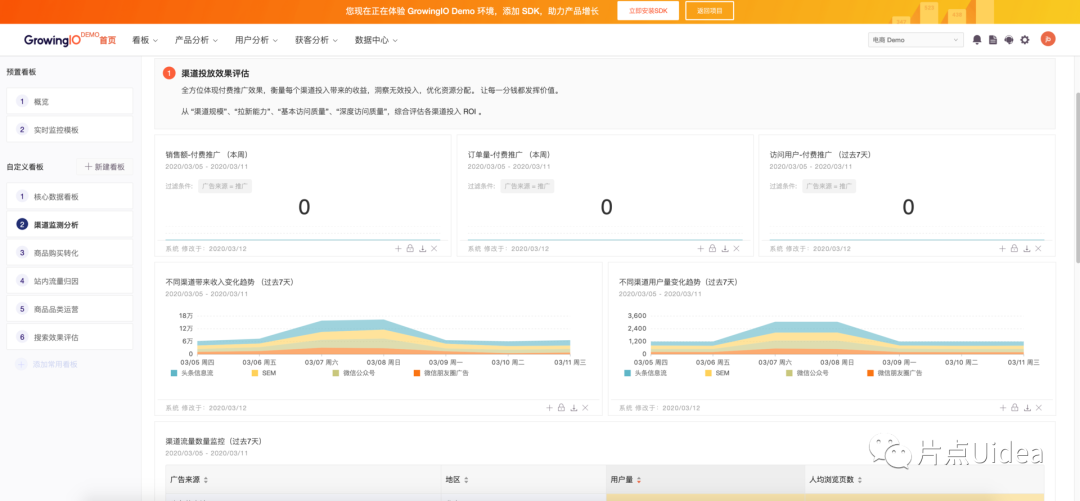This screenshot has height=501, width=1080.
Task: Expand the 看板 navigation dropdown
Action: tap(145, 40)
